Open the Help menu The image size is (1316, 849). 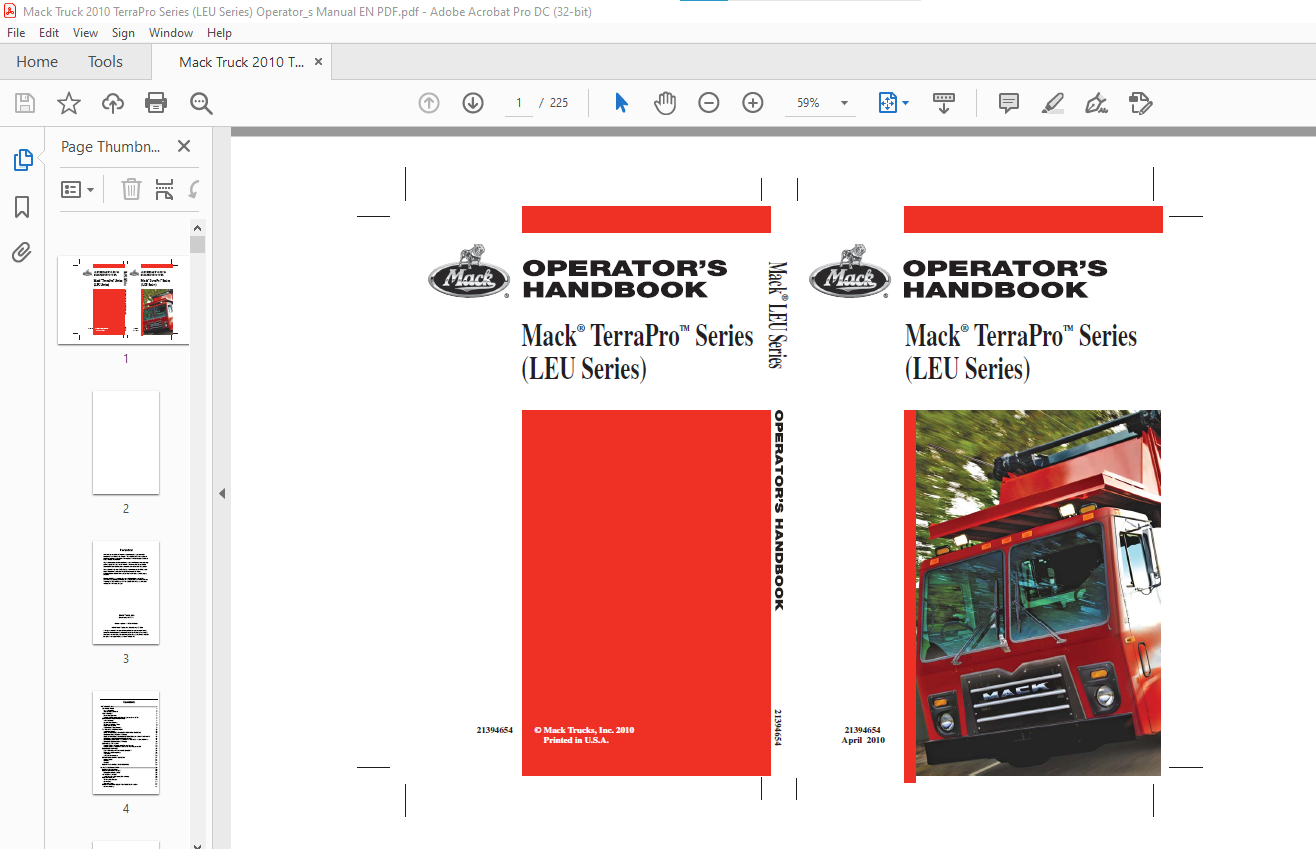click(x=219, y=33)
